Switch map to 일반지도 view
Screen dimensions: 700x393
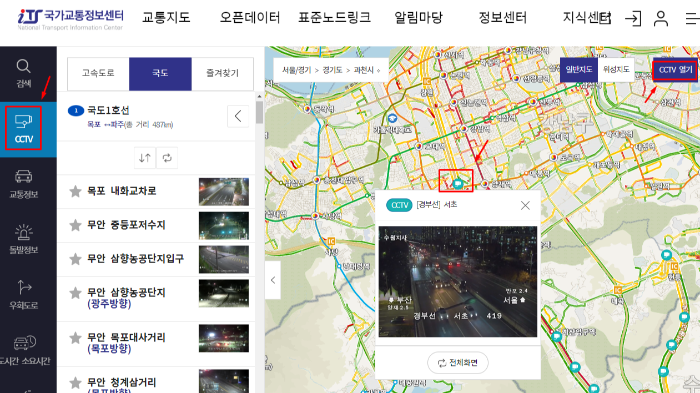(x=579, y=69)
